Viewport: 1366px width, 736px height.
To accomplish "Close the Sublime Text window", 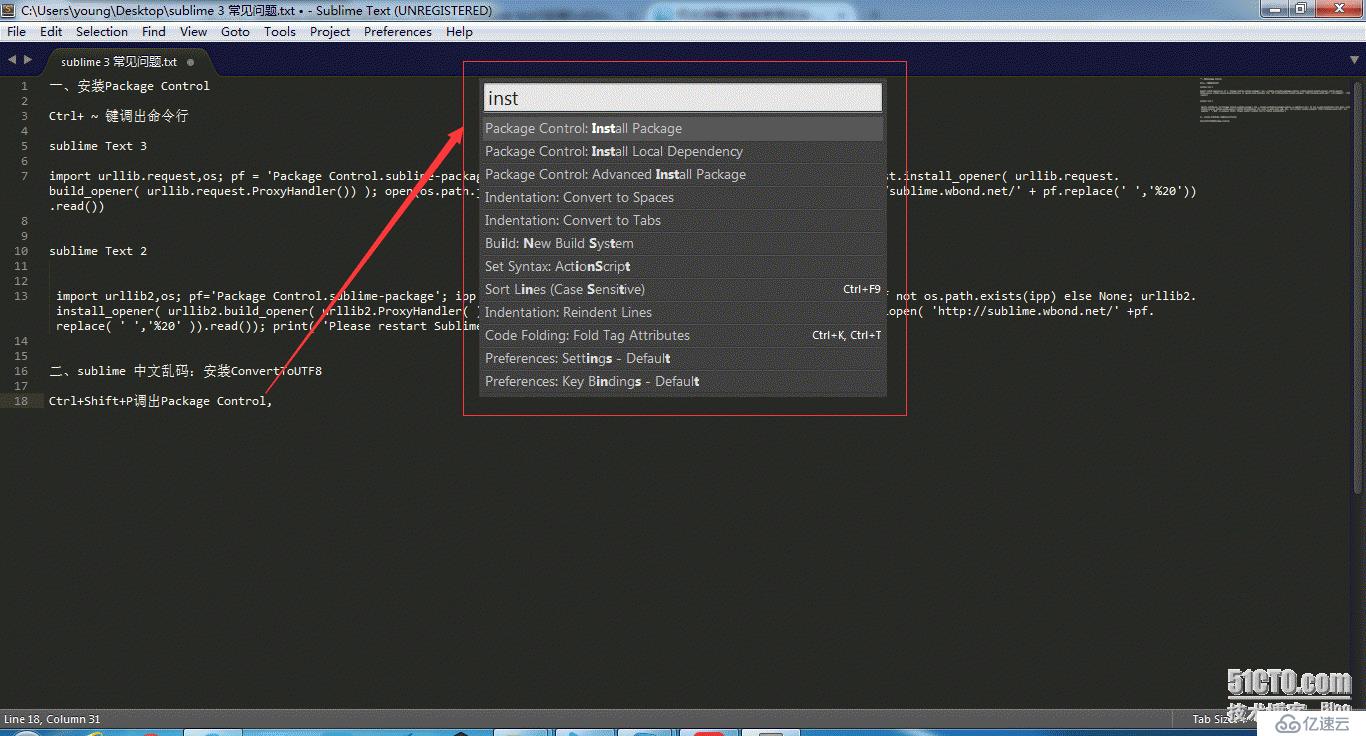I will point(1337,9).
